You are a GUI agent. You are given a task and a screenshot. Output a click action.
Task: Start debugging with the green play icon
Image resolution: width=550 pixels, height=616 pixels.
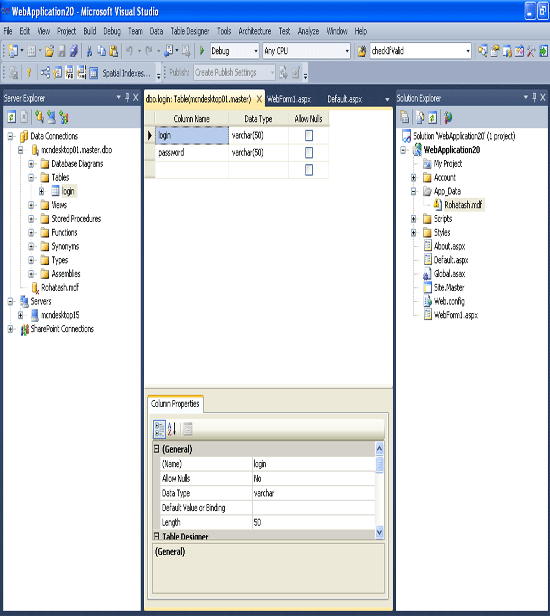(x=202, y=51)
